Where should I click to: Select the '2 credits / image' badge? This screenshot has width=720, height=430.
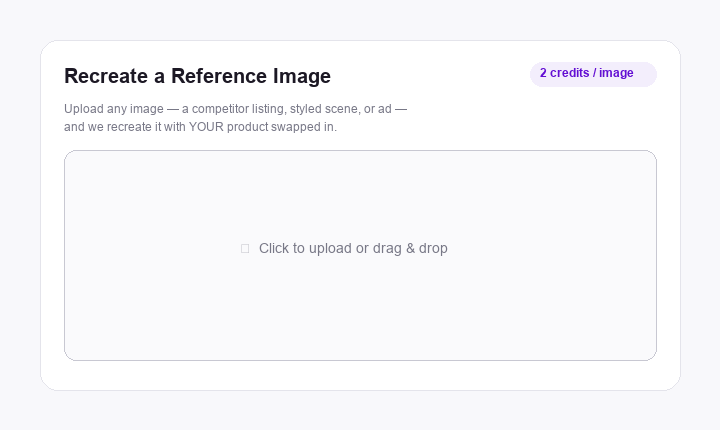593,74
